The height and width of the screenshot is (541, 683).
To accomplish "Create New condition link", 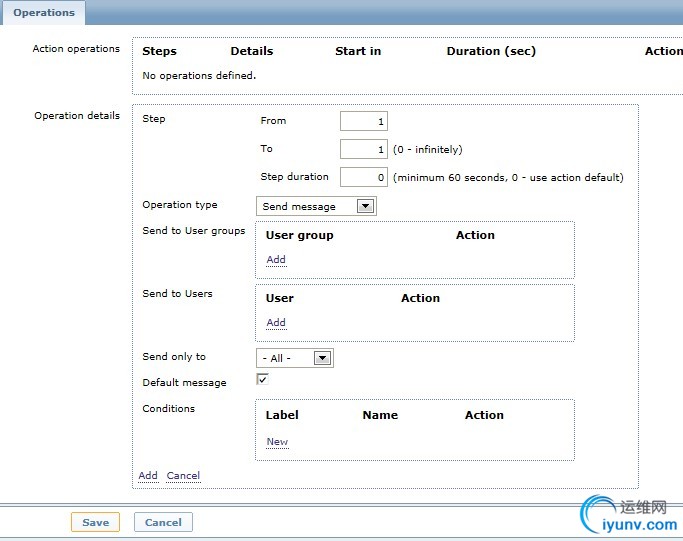I will coord(277,442).
